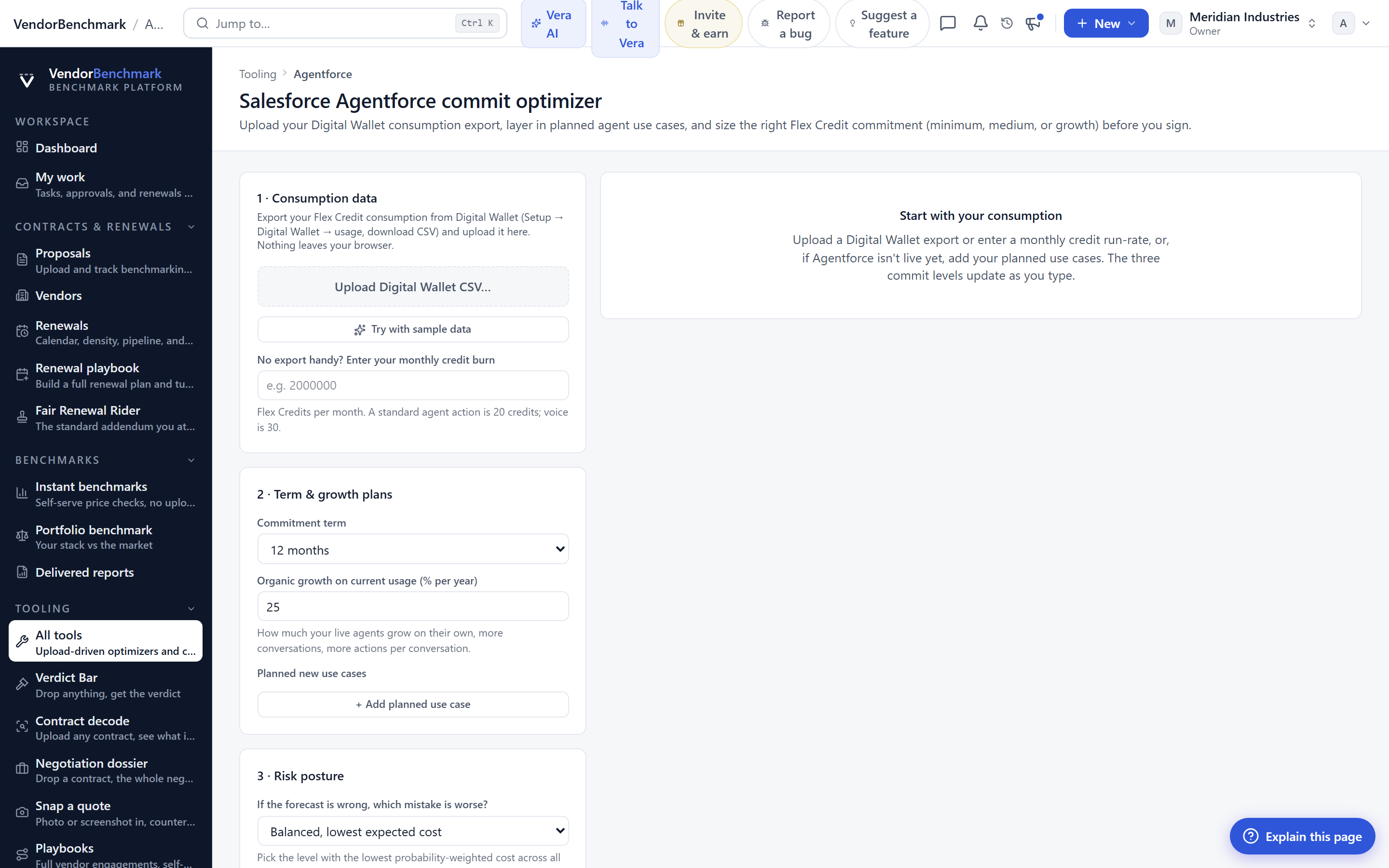Click the monthly credit burn input
This screenshot has width=1389, height=868.
(413, 385)
